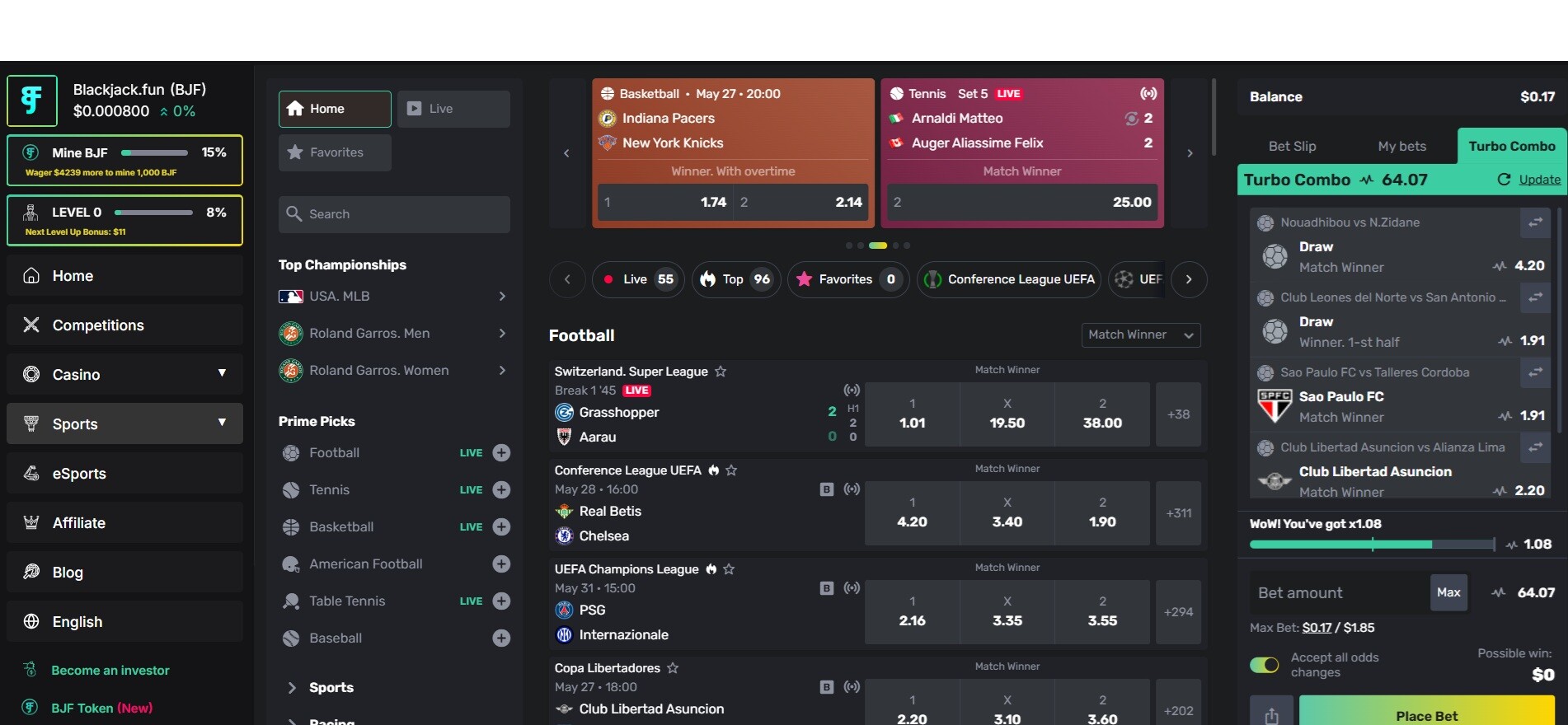Click bet builder B icon for PSG match
Screen dimensions: 1568x725
pos(827,587)
